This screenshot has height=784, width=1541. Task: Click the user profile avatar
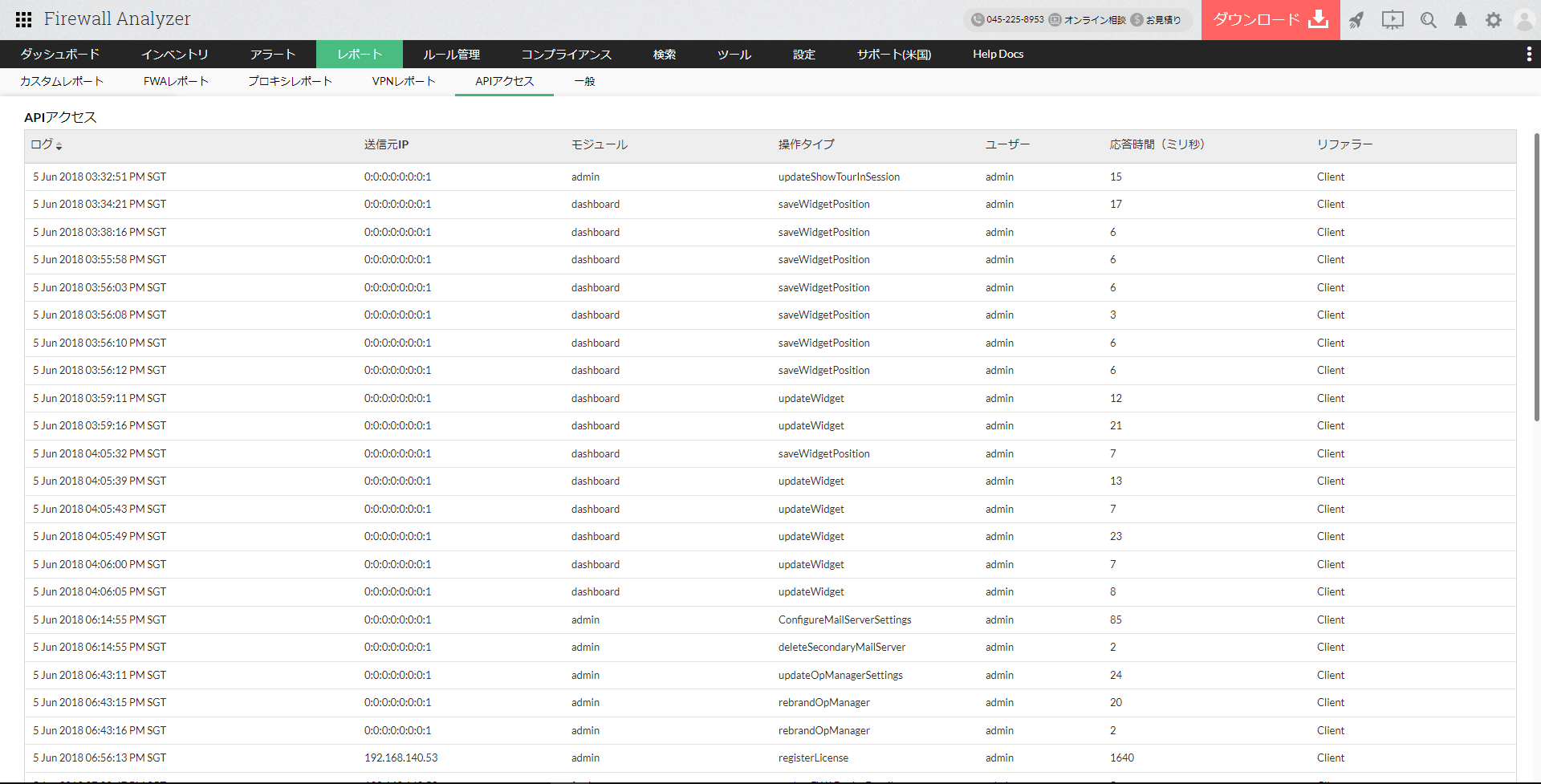pos(1523,20)
